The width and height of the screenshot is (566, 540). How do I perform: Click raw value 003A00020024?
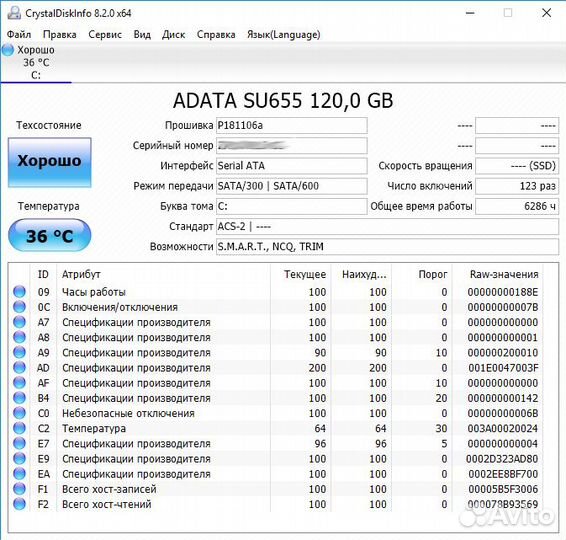pyautogui.click(x=502, y=428)
